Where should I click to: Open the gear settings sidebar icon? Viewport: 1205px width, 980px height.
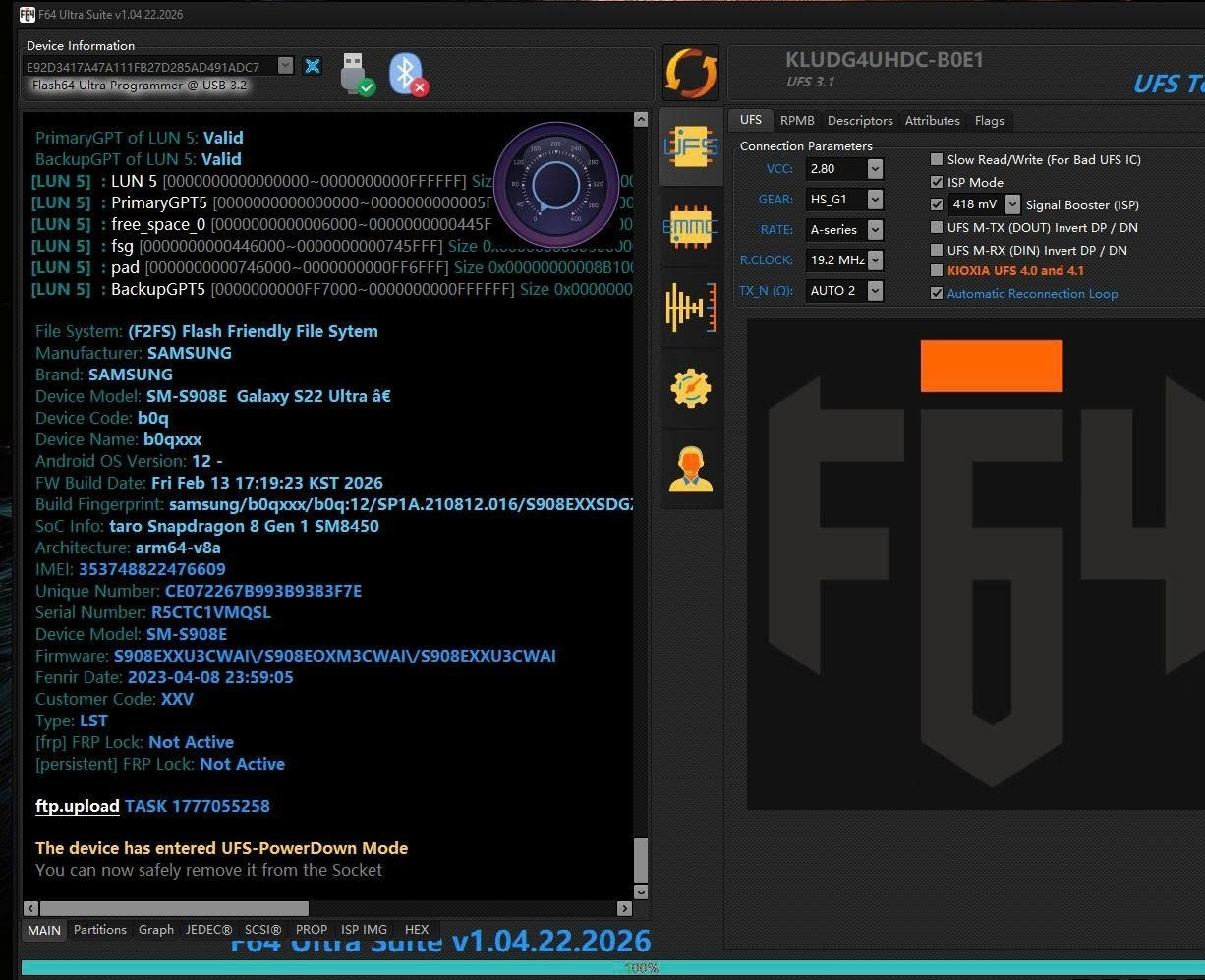(x=691, y=388)
